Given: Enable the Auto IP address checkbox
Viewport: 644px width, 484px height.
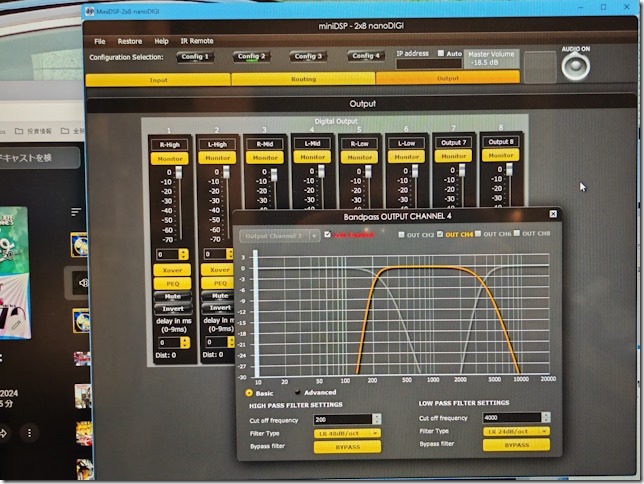Looking at the screenshot, I should click(441, 53).
